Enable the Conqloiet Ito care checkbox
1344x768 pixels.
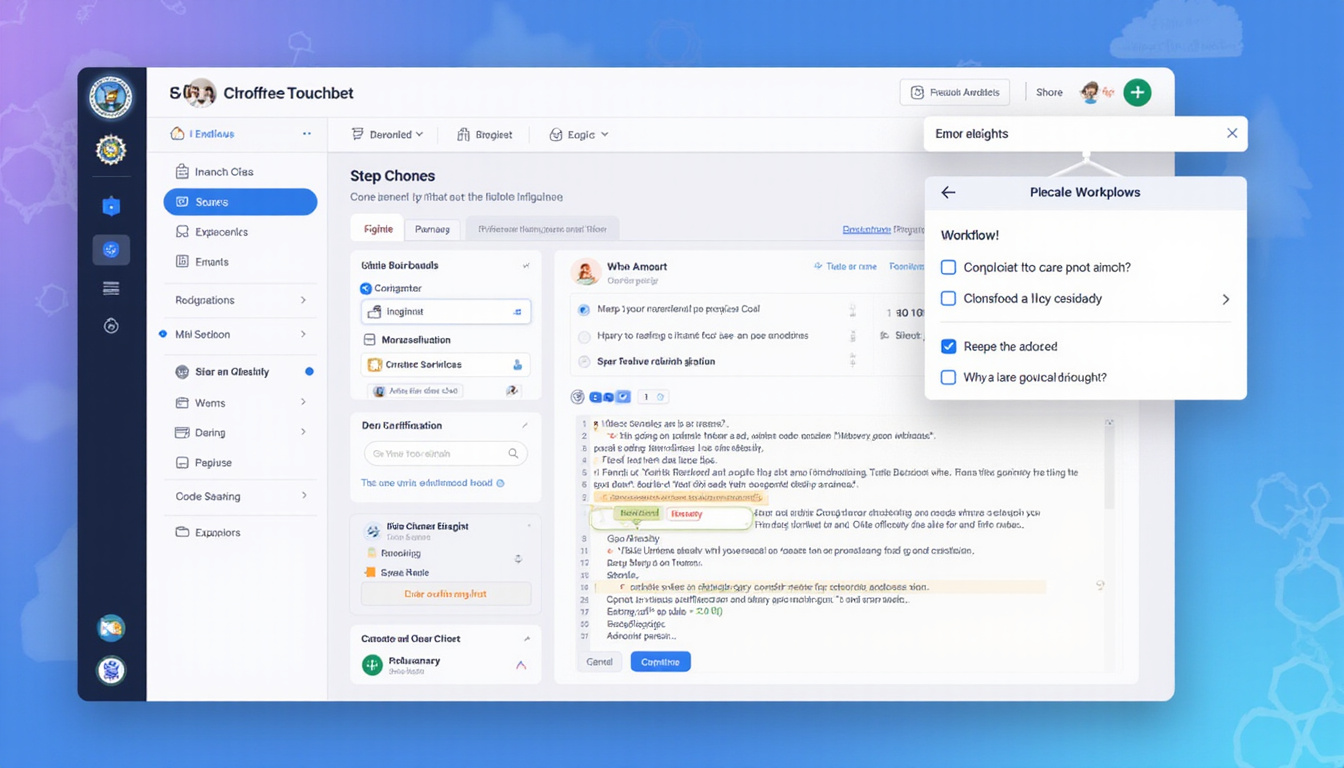[x=948, y=269]
